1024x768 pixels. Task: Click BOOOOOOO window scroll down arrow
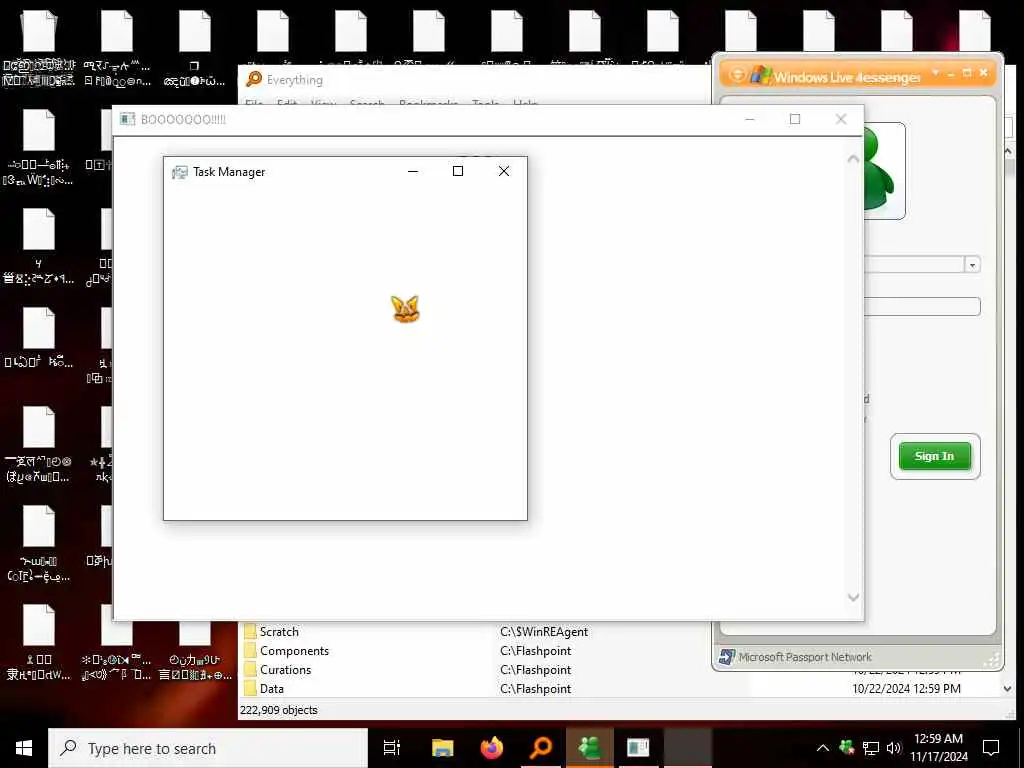[853, 598]
